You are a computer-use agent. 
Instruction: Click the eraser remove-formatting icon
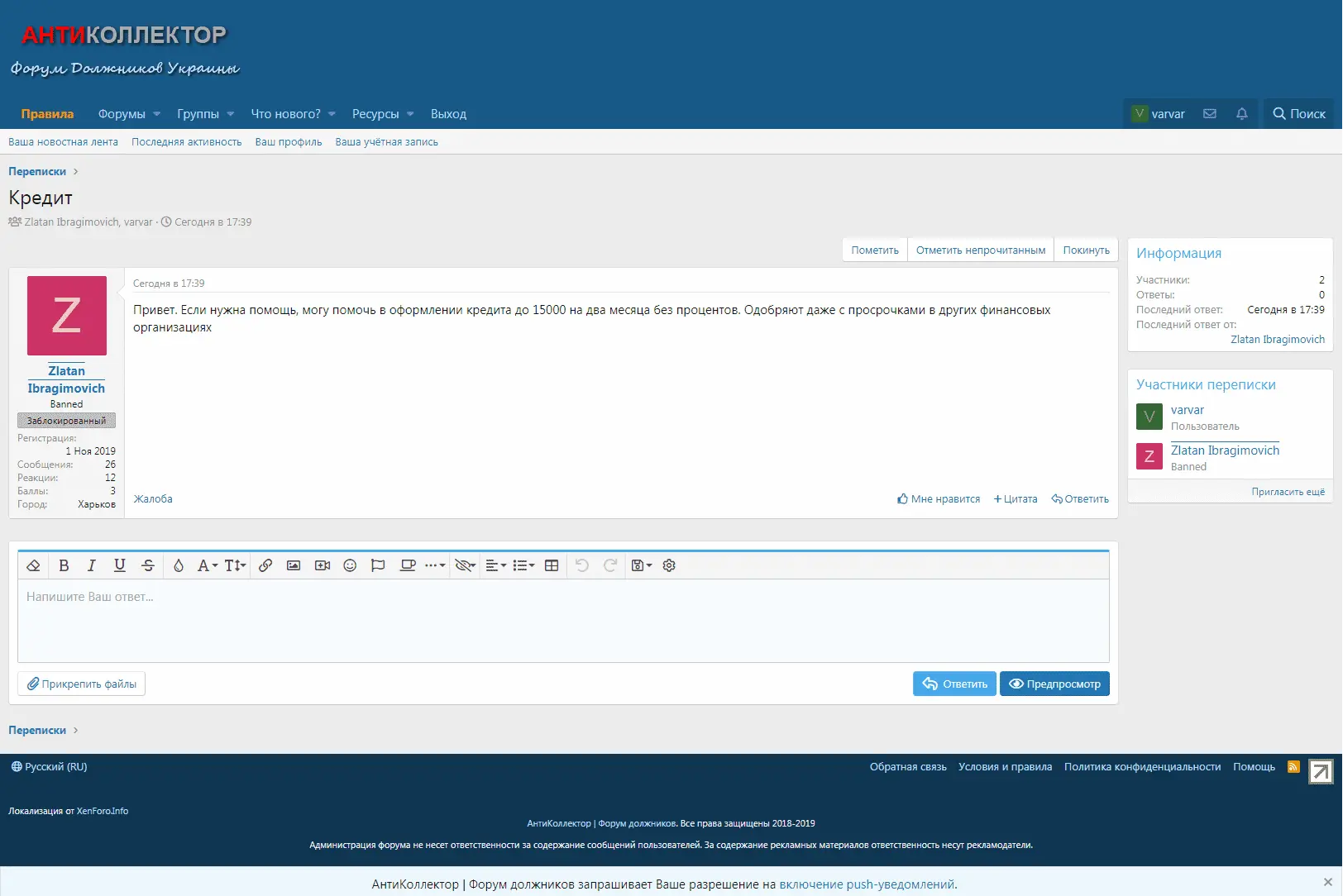coord(33,565)
